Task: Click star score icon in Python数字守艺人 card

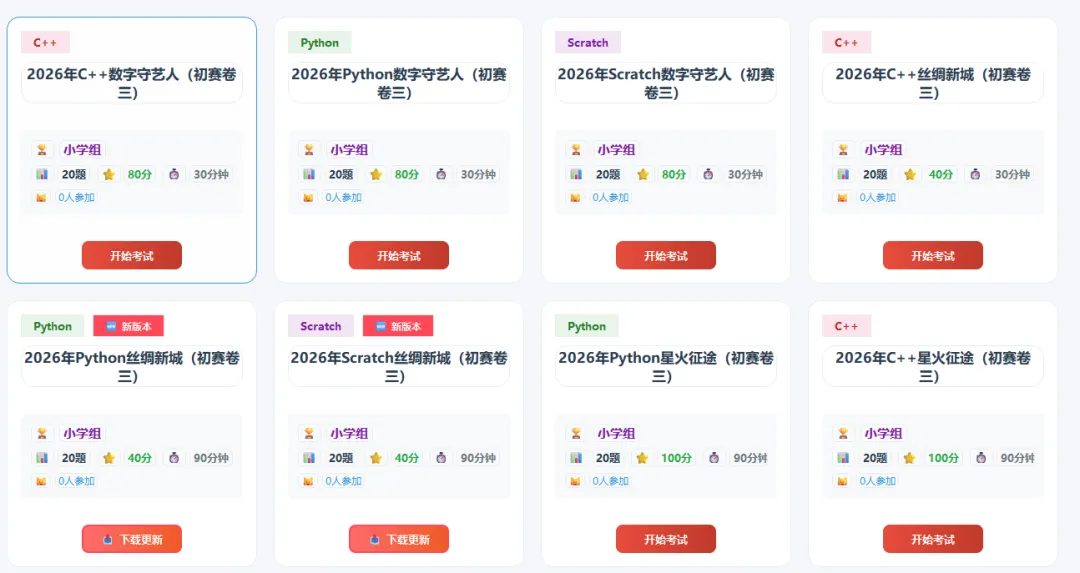Action: coord(376,174)
